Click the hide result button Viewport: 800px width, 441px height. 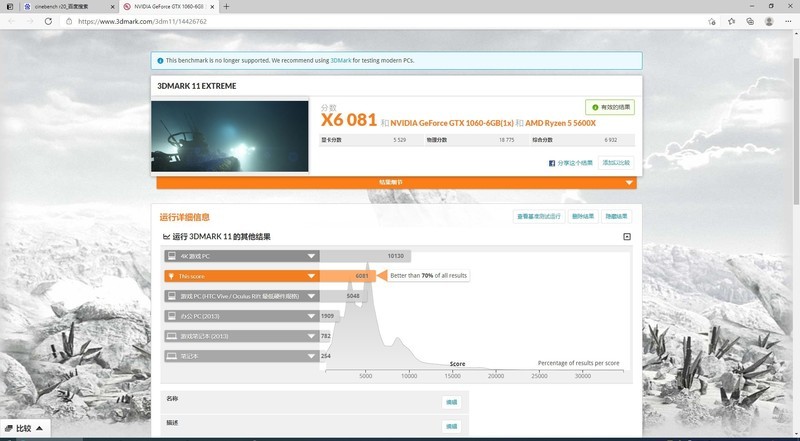pos(616,216)
